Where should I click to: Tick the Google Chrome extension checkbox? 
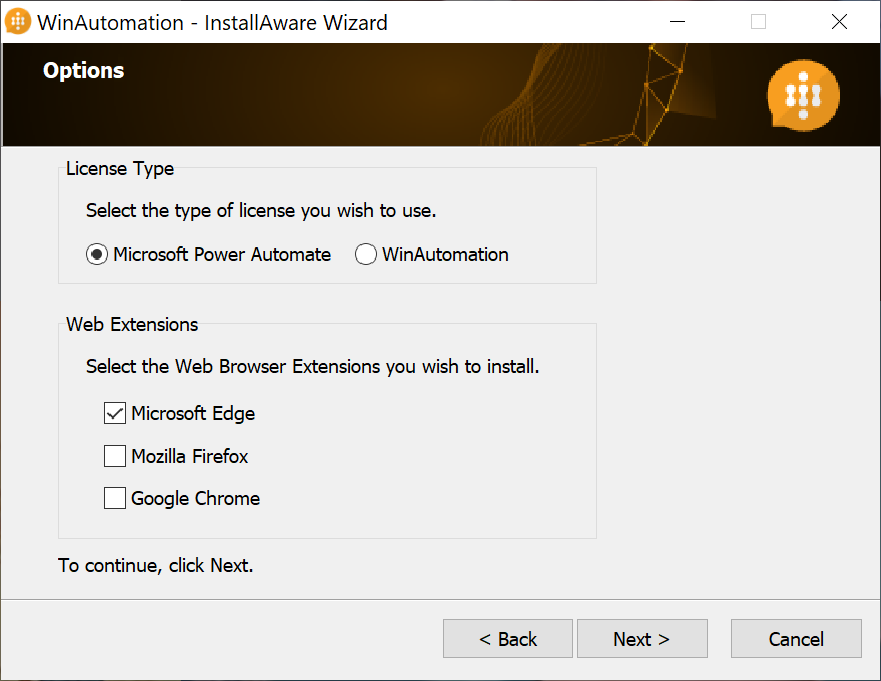[115, 498]
